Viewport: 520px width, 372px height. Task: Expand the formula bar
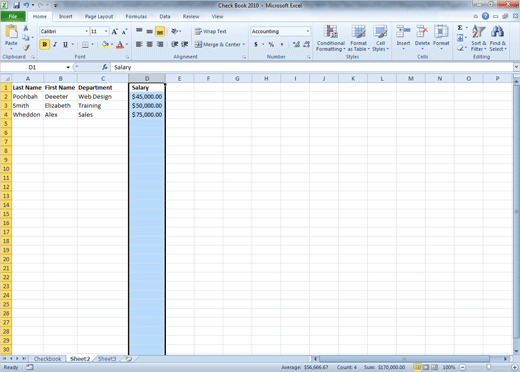tap(516, 67)
